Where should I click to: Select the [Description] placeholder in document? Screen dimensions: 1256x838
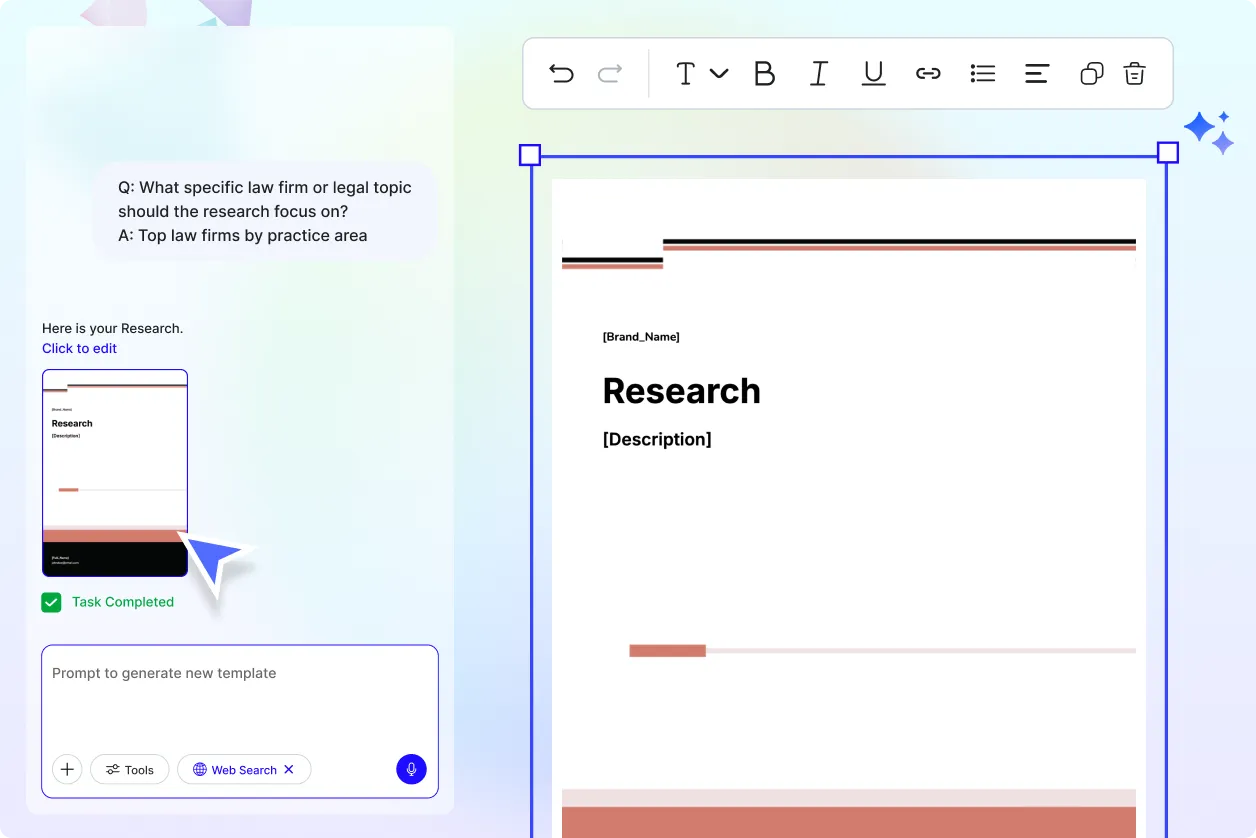click(x=657, y=439)
